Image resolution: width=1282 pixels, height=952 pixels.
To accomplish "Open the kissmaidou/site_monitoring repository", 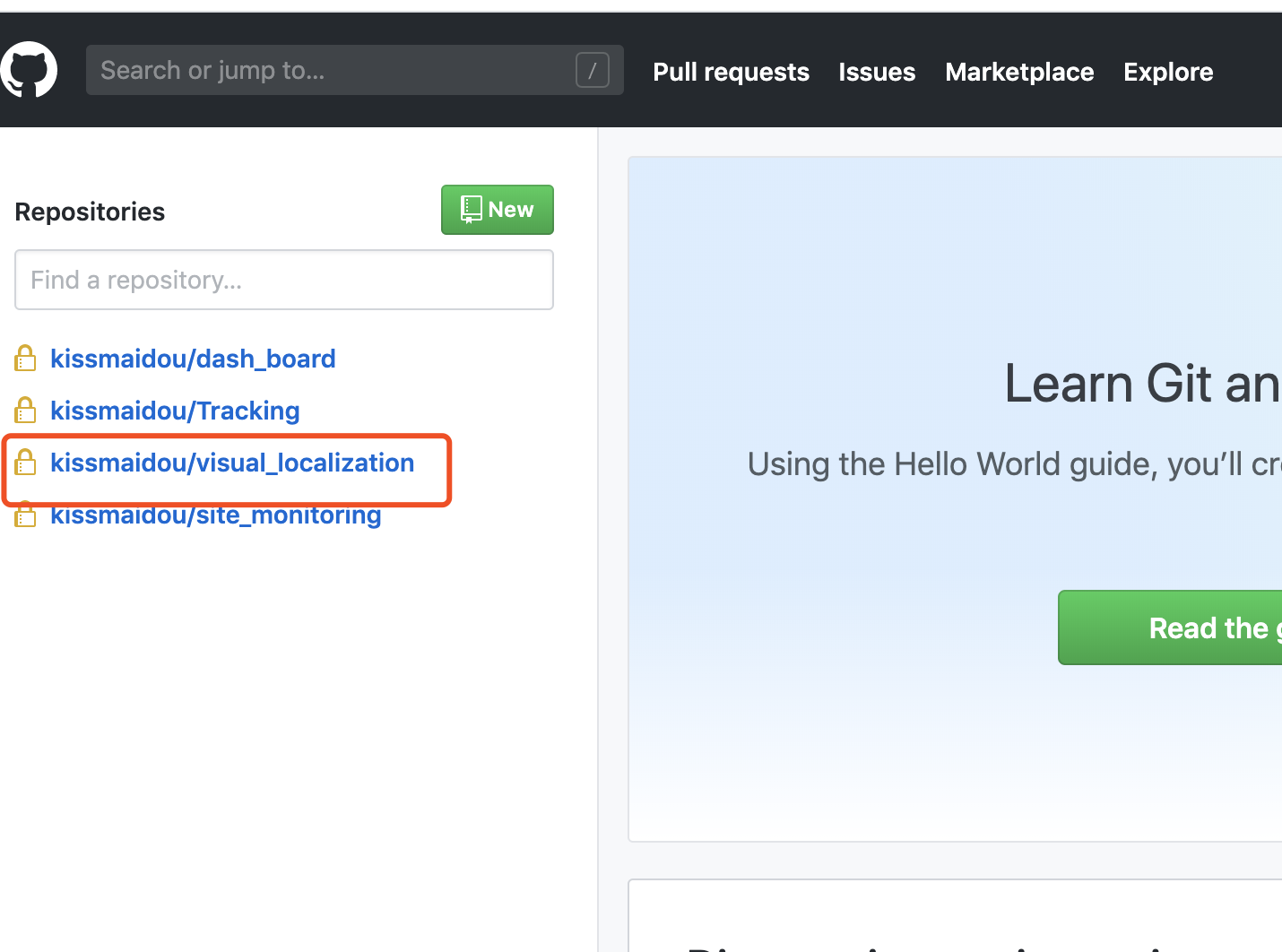I will [216, 516].
